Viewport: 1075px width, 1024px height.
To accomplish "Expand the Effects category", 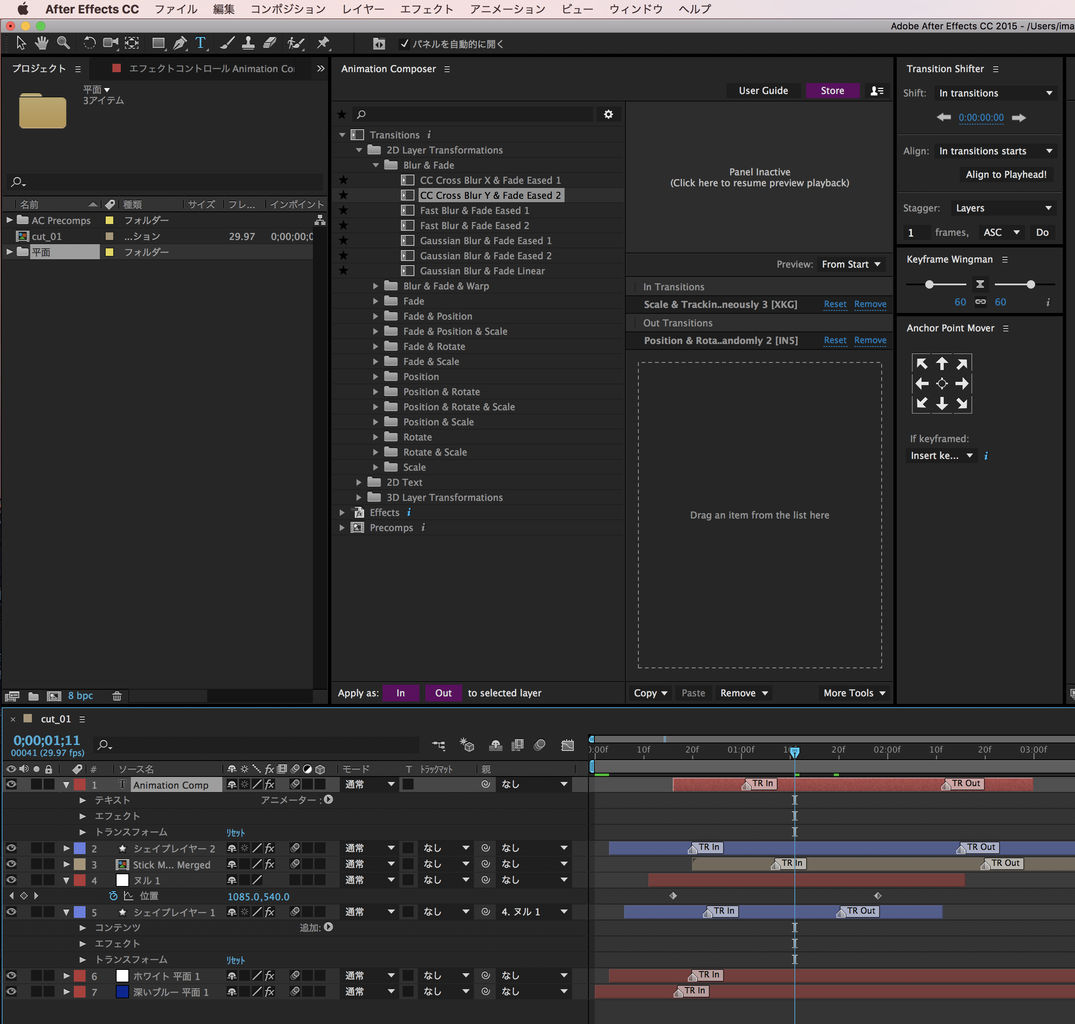I will click(x=342, y=513).
